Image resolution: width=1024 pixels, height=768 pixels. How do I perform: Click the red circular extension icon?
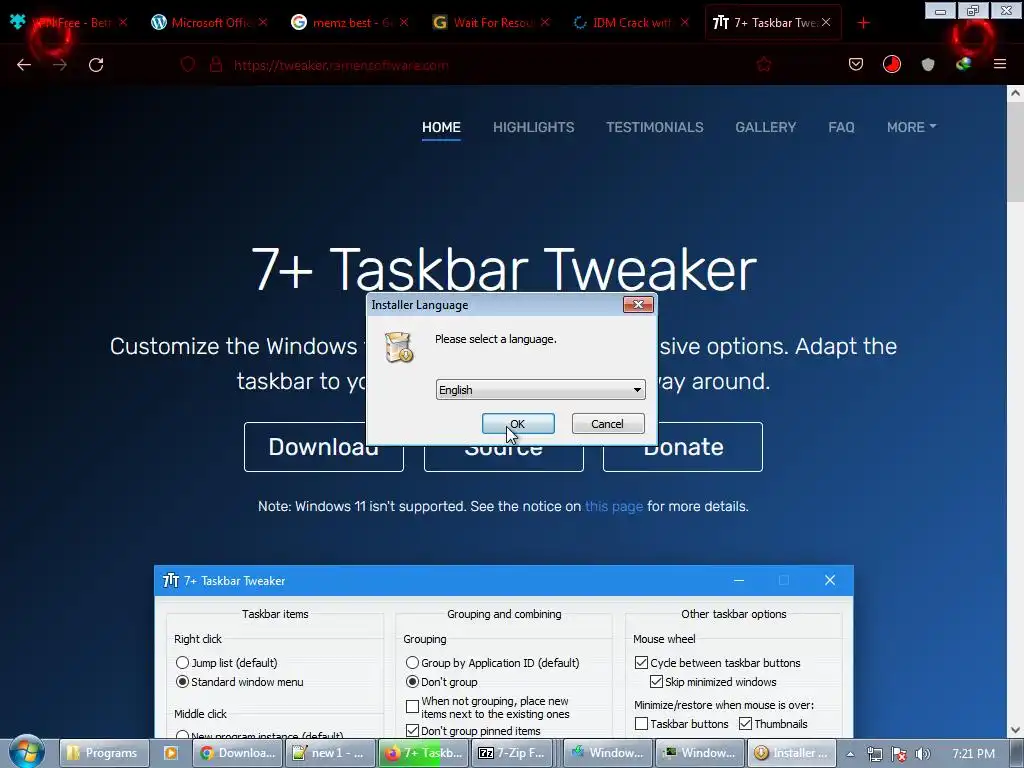tap(891, 64)
